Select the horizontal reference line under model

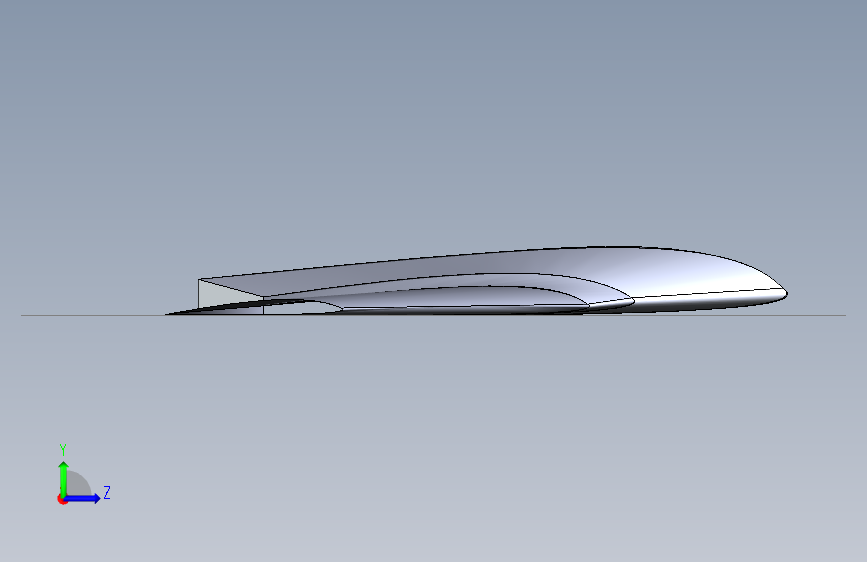[434, 316]
